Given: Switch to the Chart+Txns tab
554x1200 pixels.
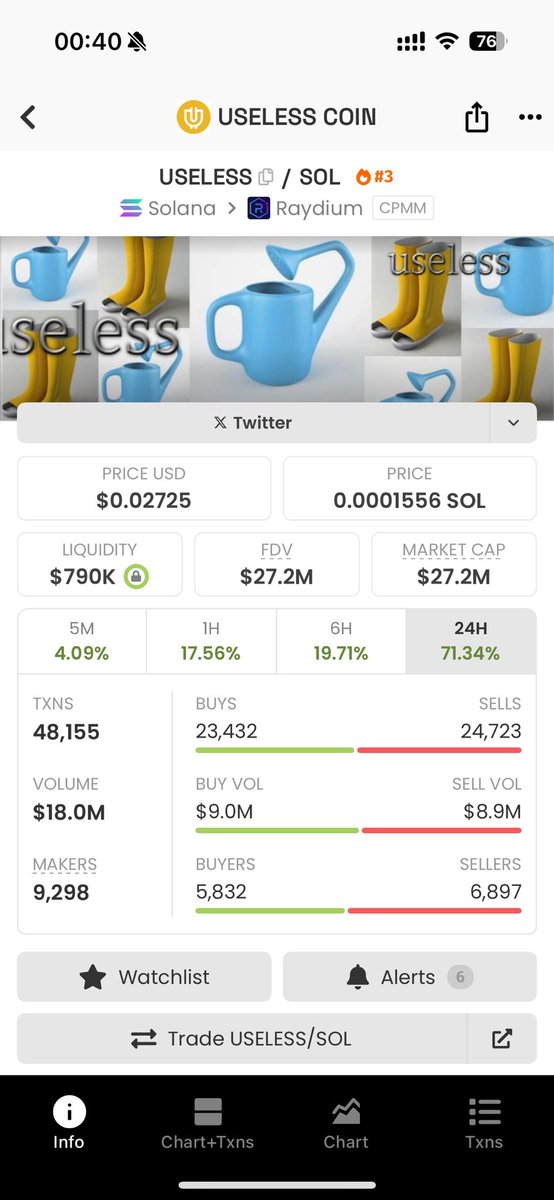Looking at the screenshot, I should (208, 1124).
